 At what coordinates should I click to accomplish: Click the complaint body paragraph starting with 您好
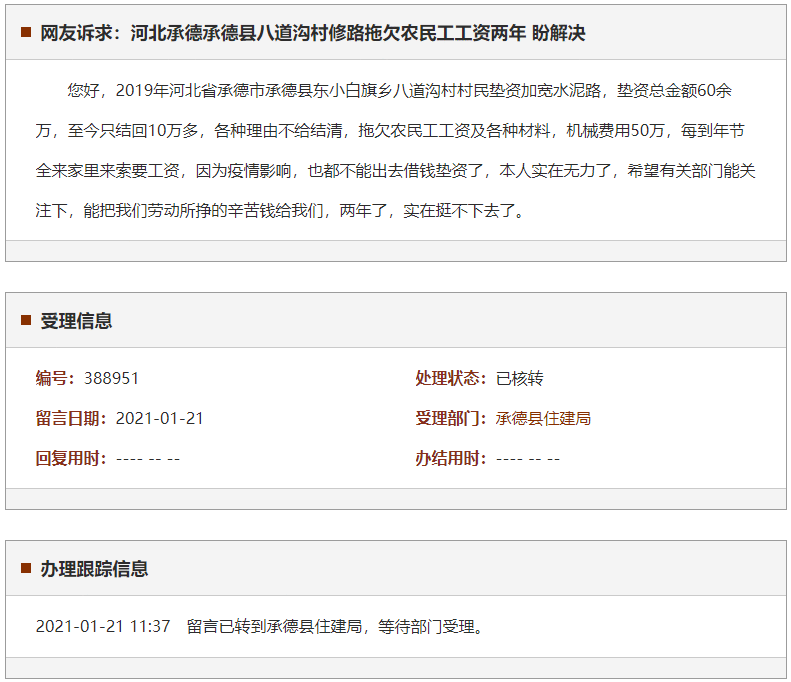[x=395, y=151]
